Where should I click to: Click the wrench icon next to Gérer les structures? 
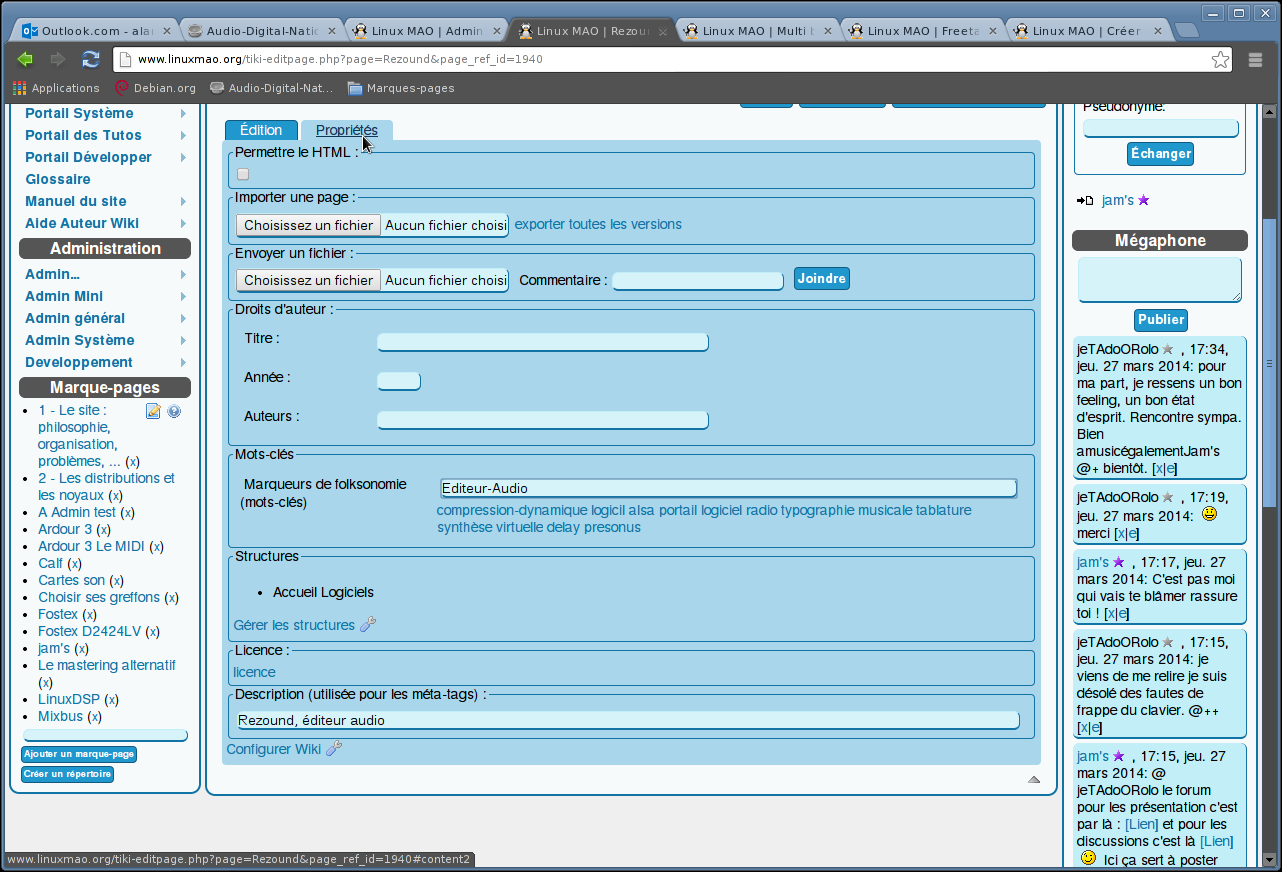(x=368, y=625)
